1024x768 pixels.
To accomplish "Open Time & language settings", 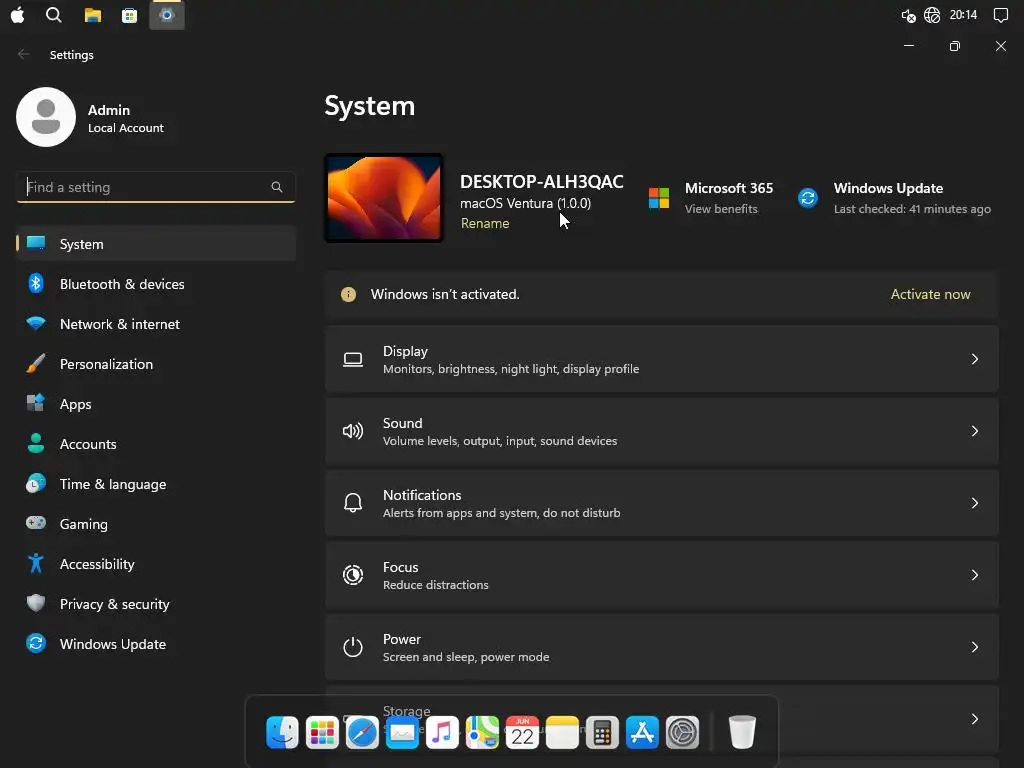I will (x=156, y=484).
